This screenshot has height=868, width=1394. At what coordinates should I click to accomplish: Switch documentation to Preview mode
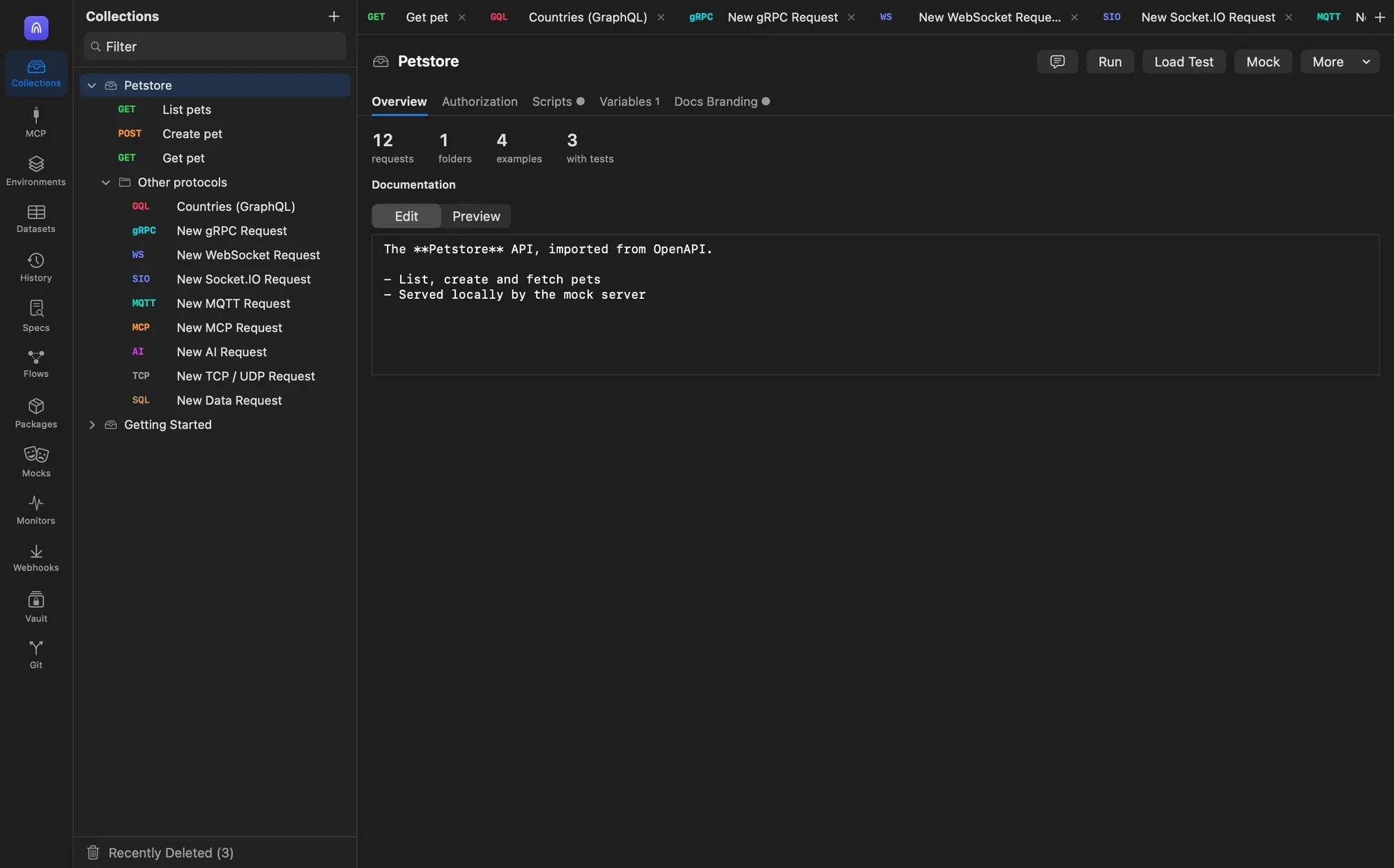476,216
